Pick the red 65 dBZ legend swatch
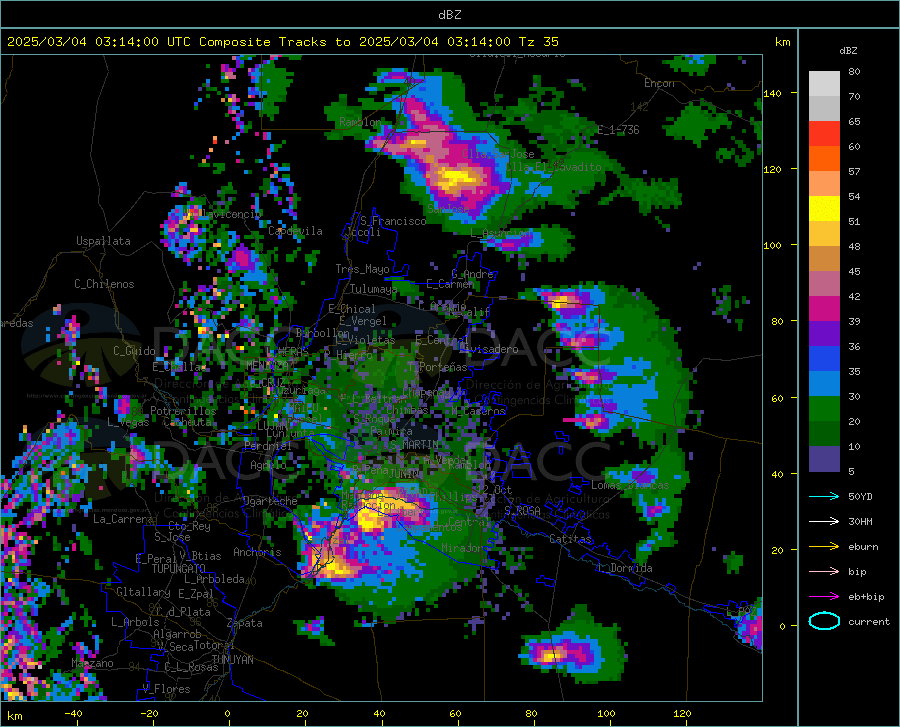 [x=824, y=134]
